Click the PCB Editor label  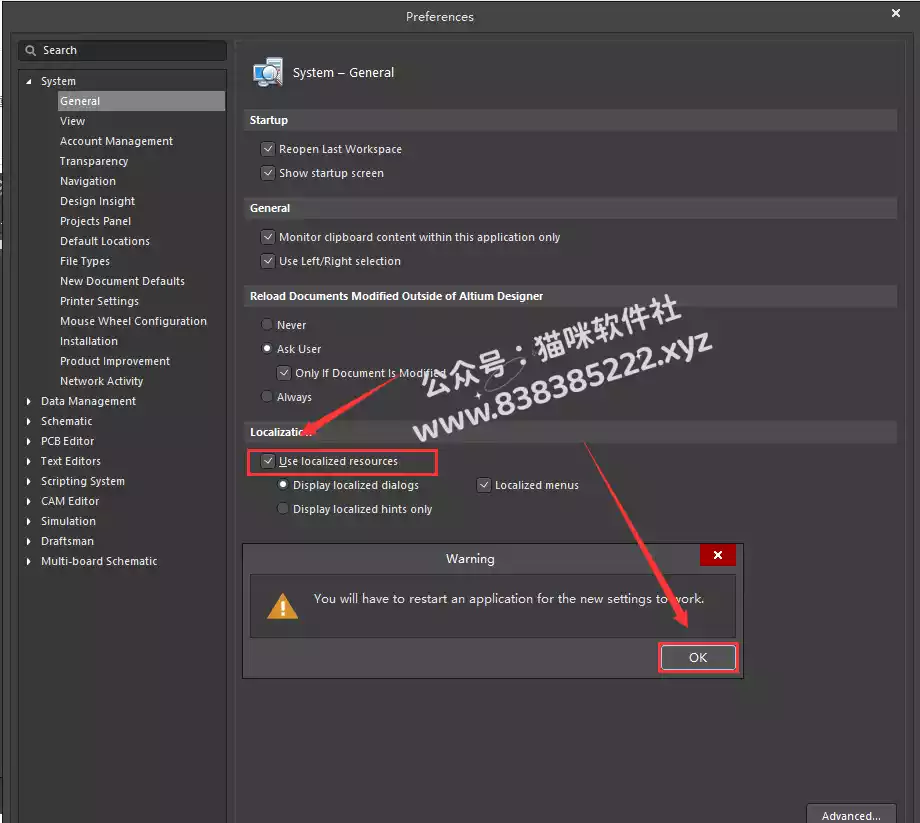tap(67, 441)
